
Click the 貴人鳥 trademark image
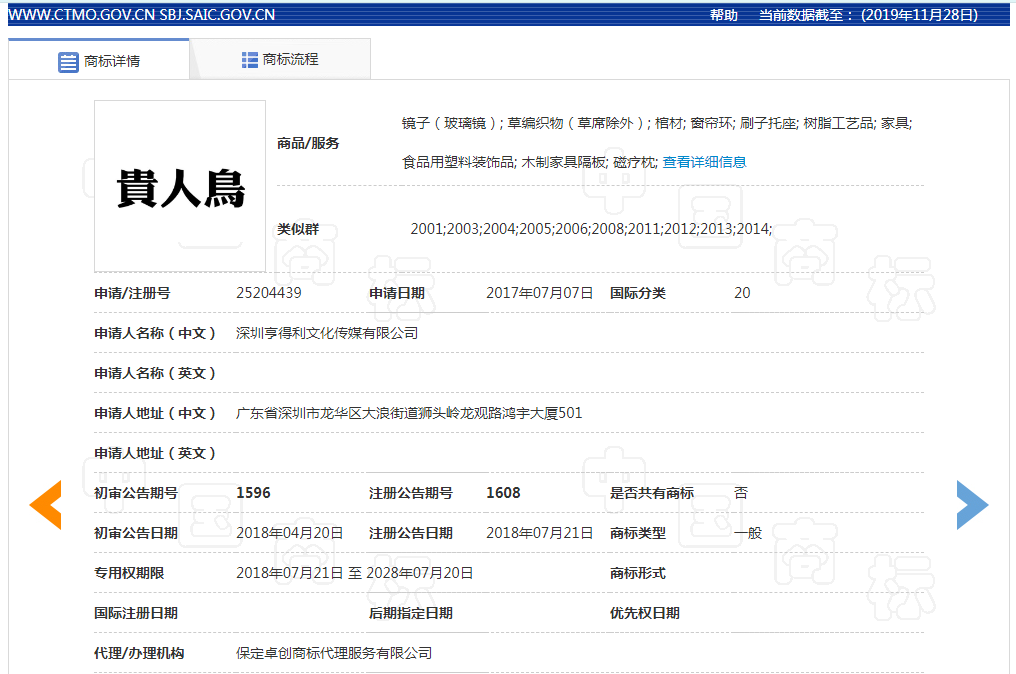click(180, 186)
